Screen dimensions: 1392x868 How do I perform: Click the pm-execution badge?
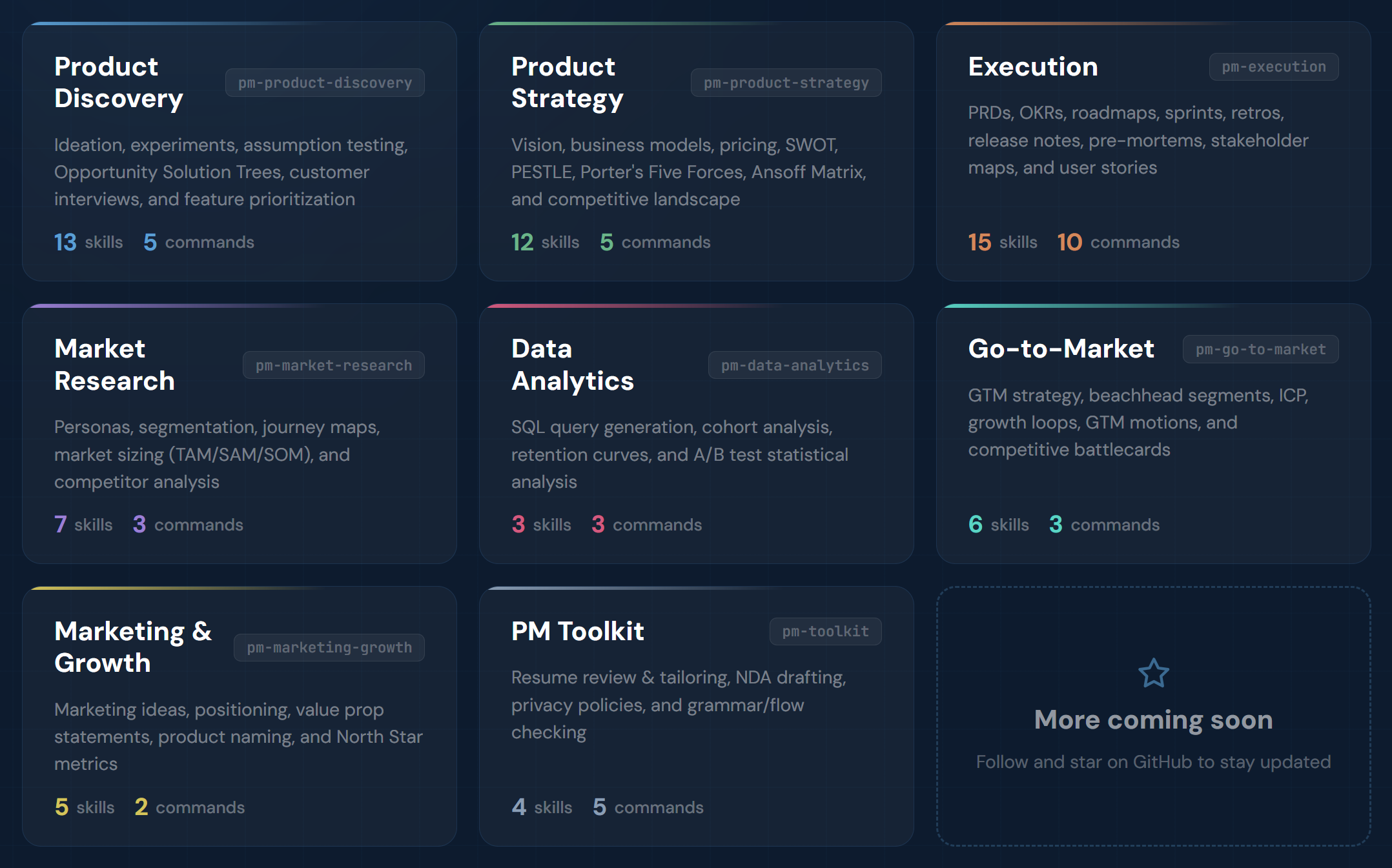tap(1274, 66)
